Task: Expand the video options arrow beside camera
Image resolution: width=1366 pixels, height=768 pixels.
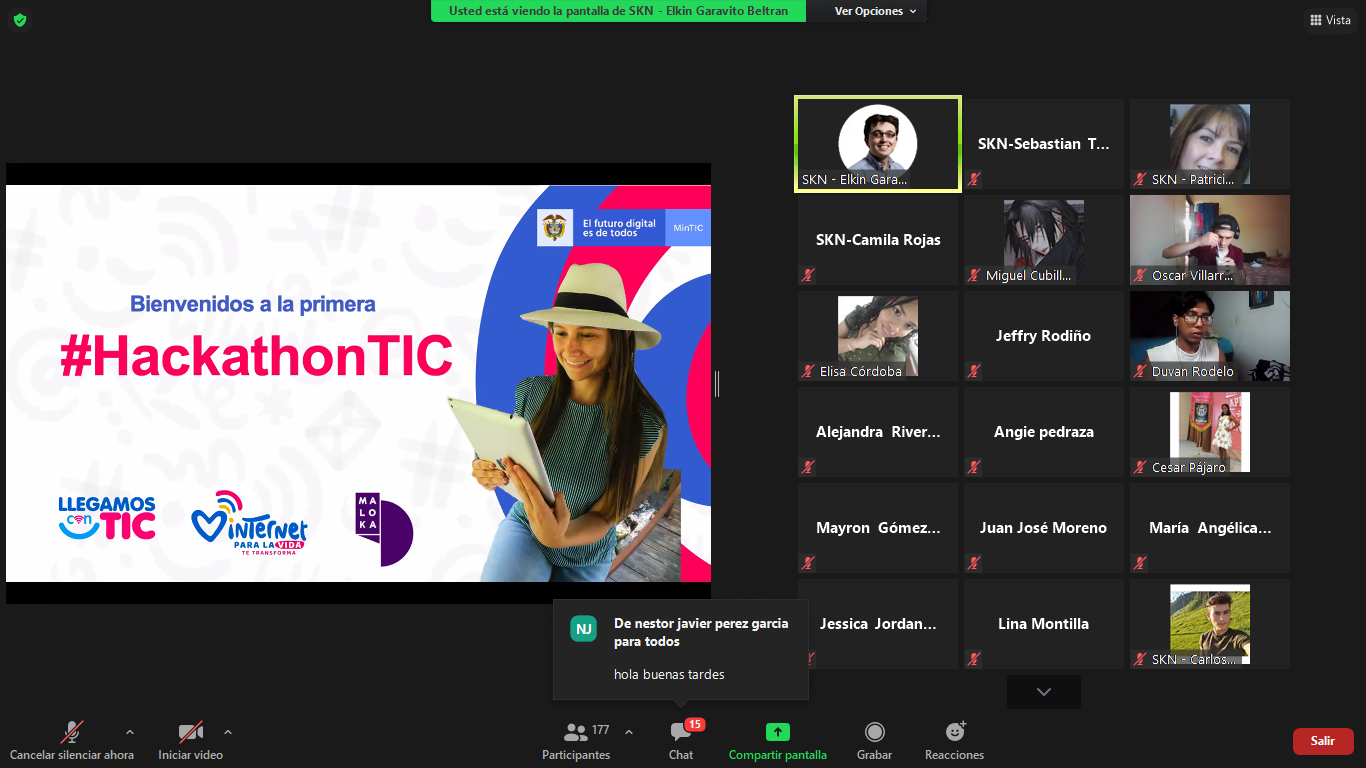Action: tap(228, 732)
